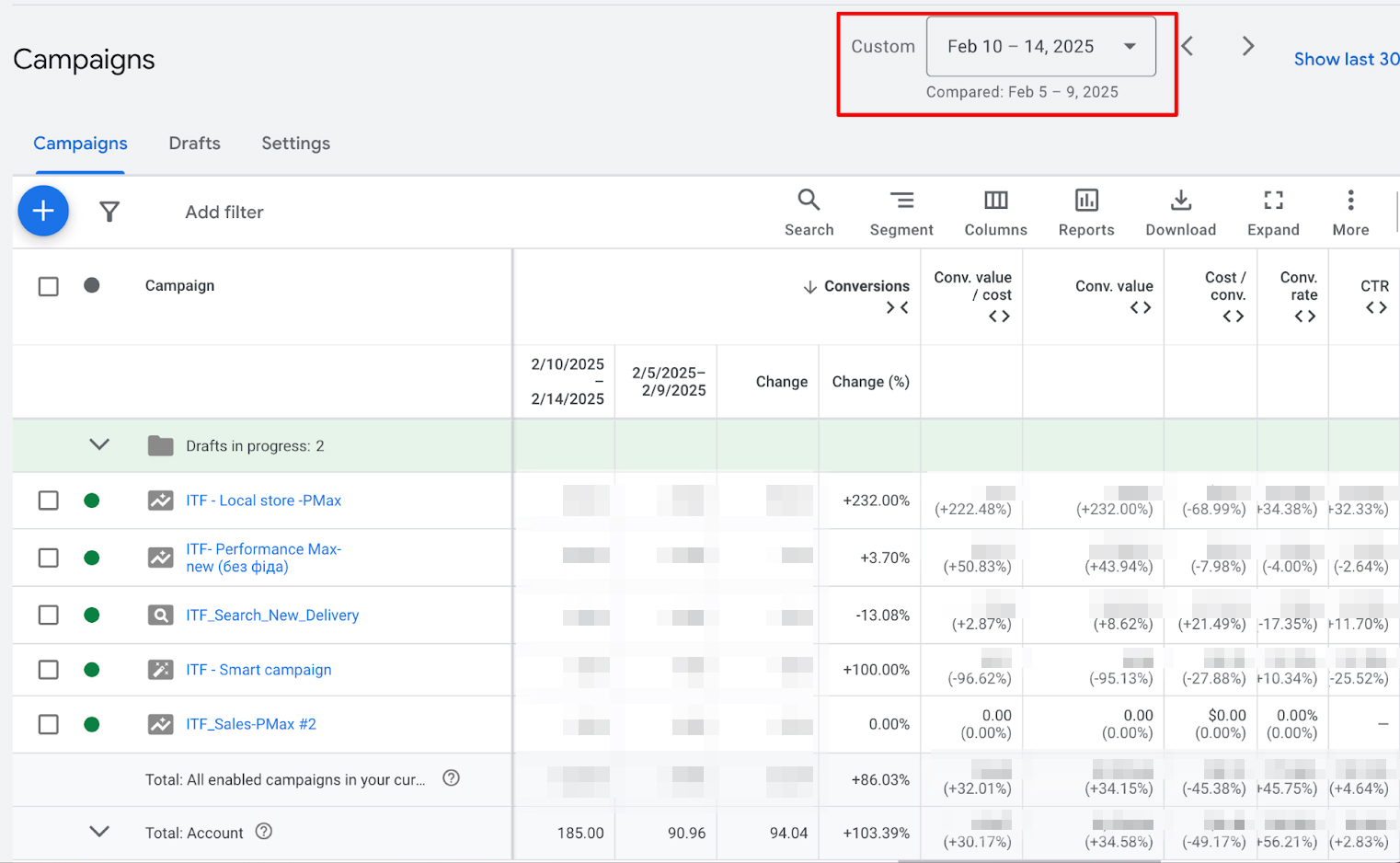This screenshot has width=1400, height=863.
Task: Expand the Total: Account row chevron
Action: [99, 832]
